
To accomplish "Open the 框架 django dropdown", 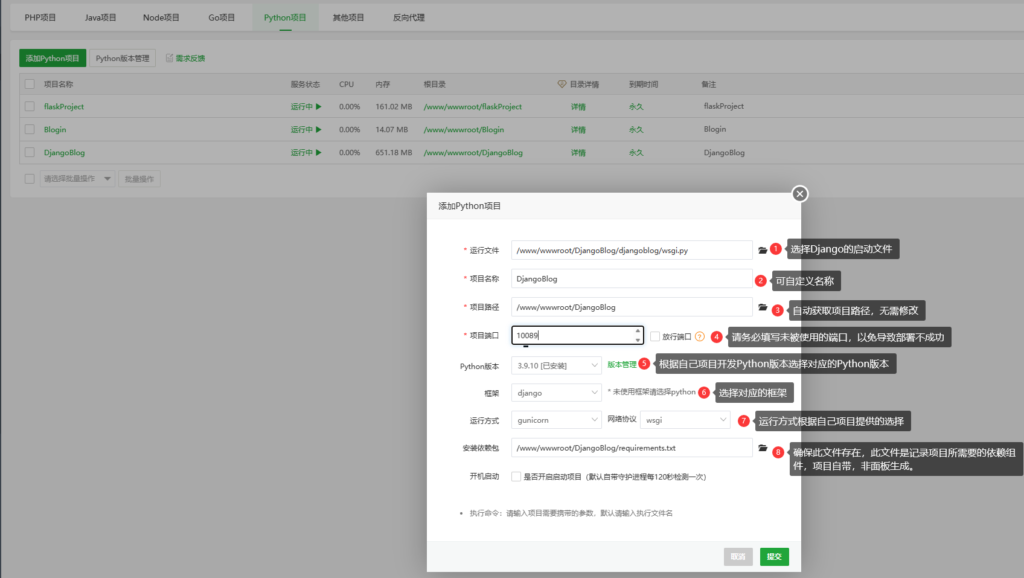I will click(x=556, y=393).
